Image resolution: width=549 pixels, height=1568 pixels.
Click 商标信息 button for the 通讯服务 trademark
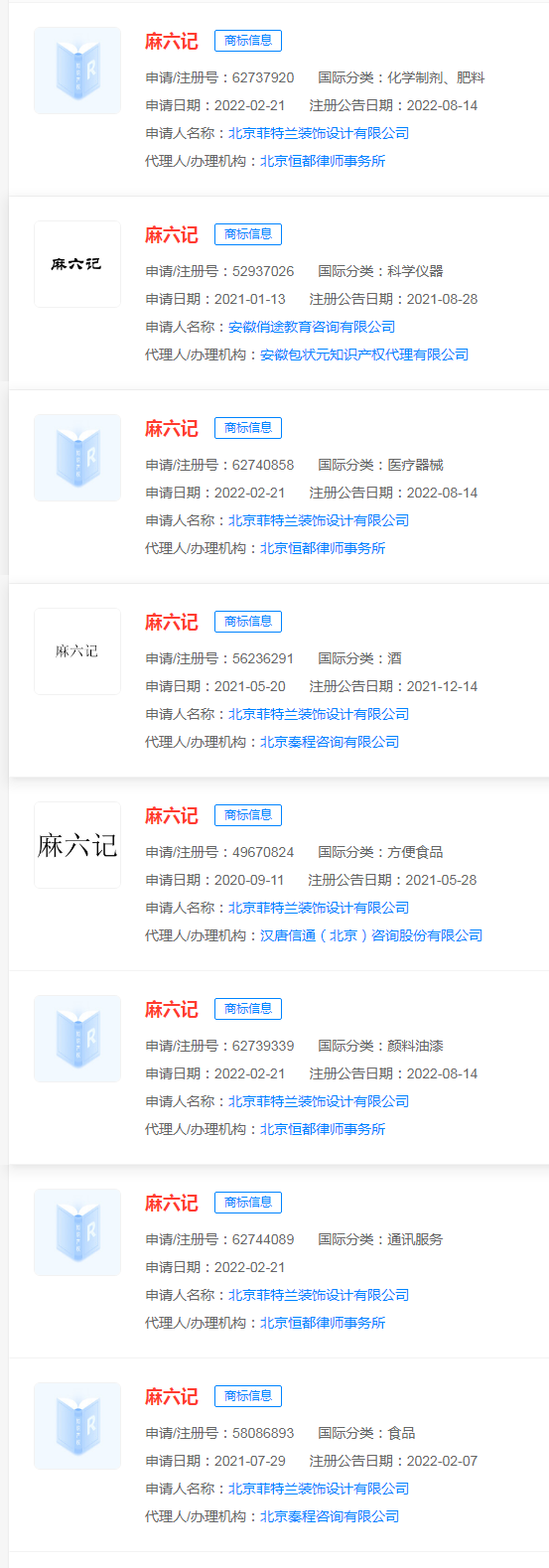[x=248, y=1203]
